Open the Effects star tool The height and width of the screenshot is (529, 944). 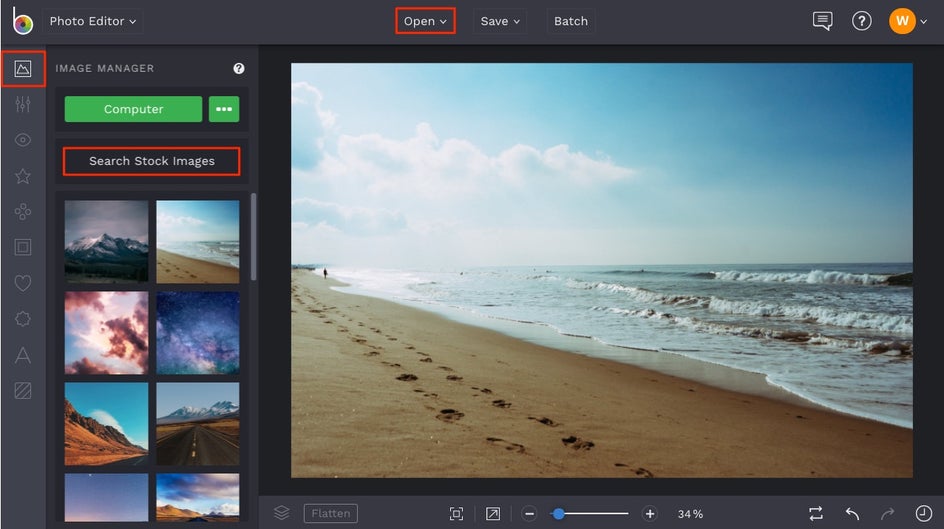(x=23, y=176)
